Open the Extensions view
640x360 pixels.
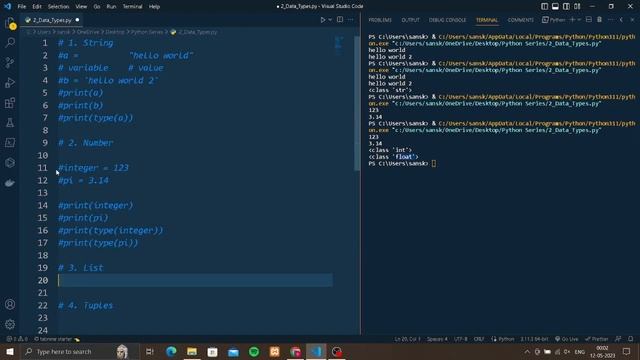[10, 102]
